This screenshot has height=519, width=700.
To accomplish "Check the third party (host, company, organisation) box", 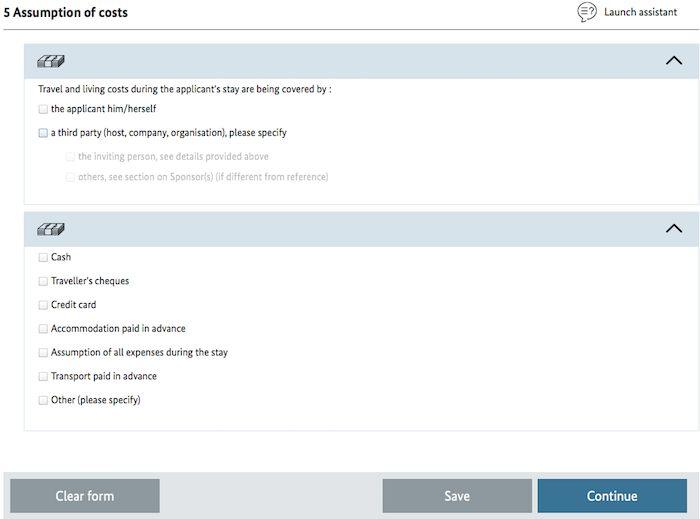I will click(x=43, y=133).
